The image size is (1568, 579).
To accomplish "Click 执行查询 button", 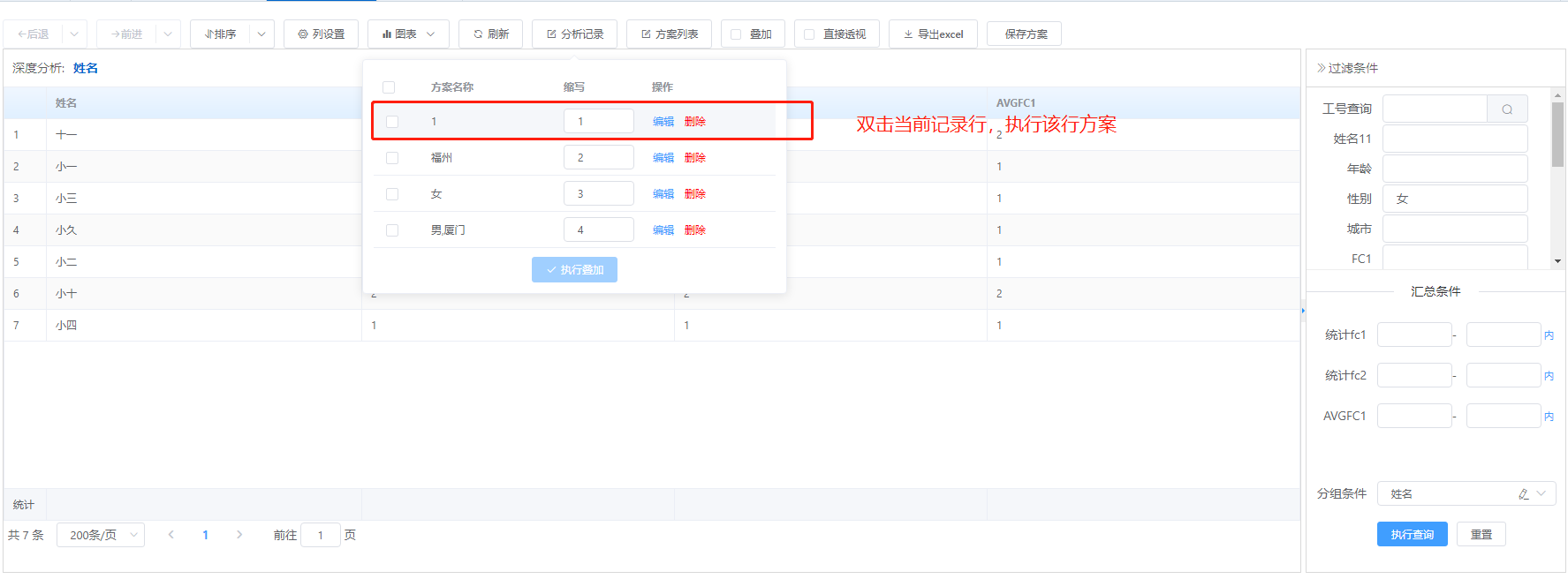I will [x=1412, y=535].
